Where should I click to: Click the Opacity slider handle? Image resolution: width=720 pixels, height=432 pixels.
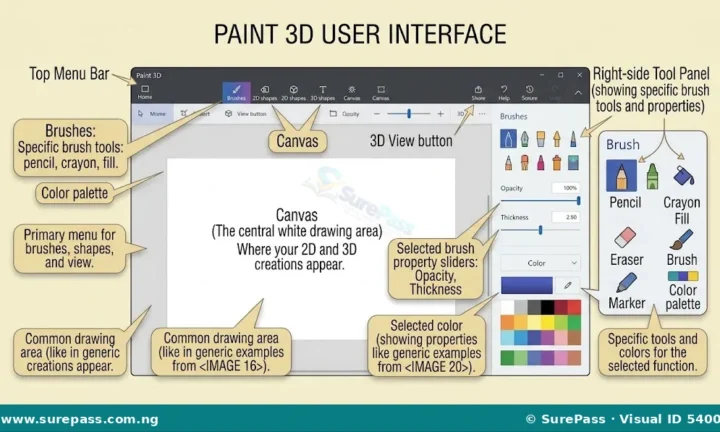click(578, 201)
